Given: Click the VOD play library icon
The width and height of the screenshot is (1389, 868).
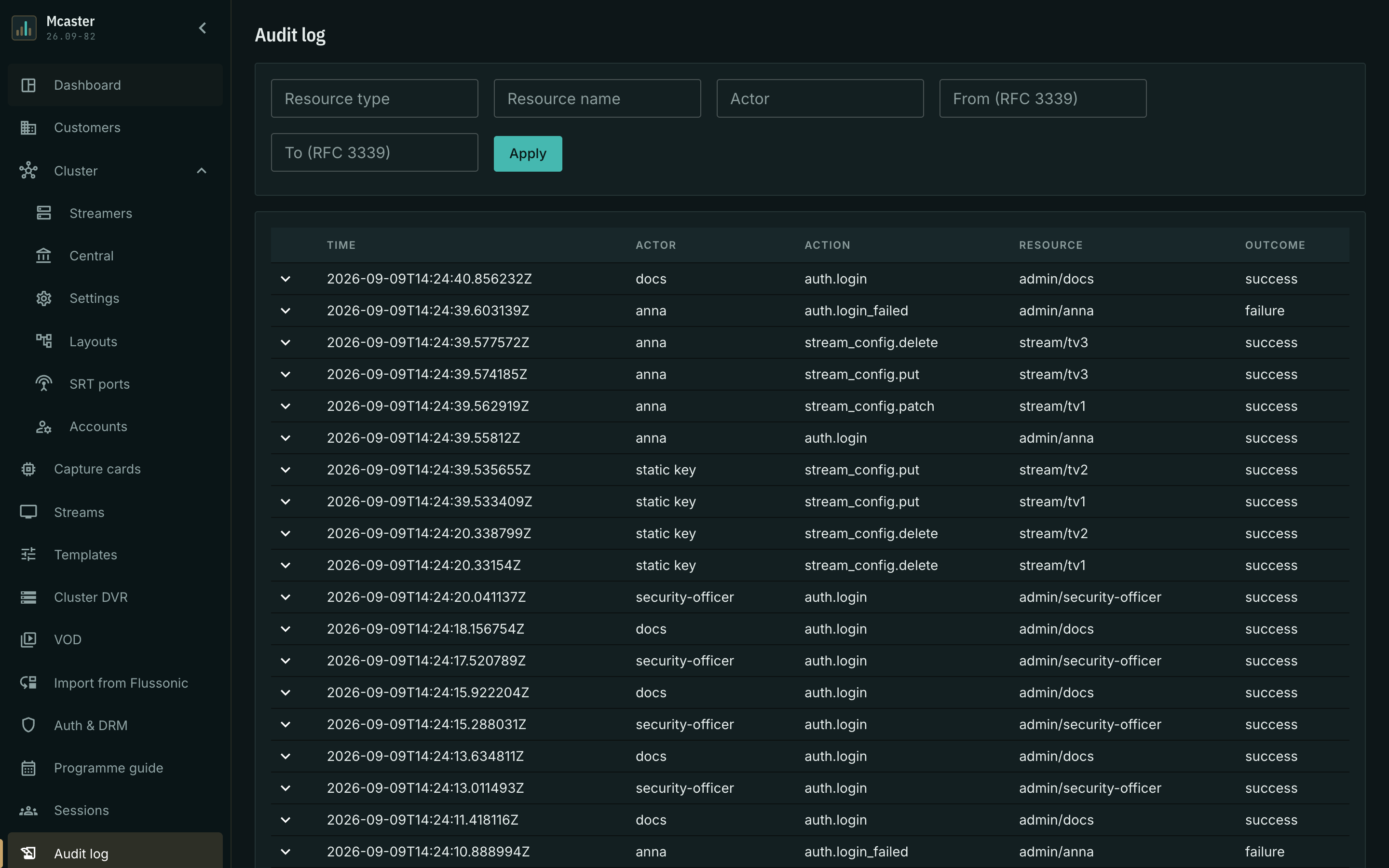Looking at the screenshot, I should pyautogui.click(x=28, y=639).
